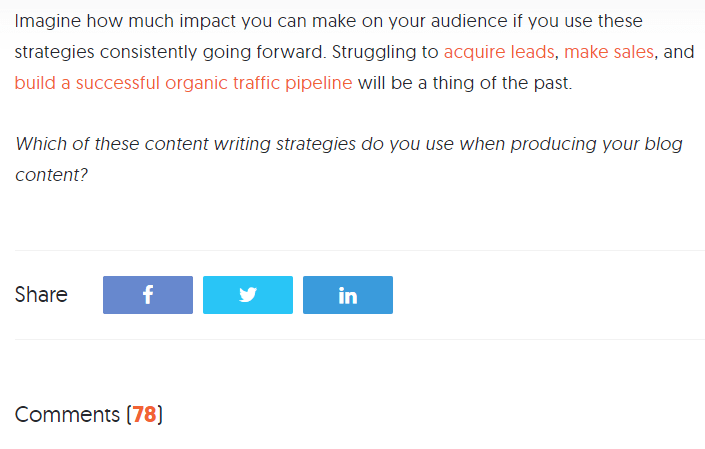Share the post on Facebook
The height and width of the screenshot is (449, 705).
click(148, 295)
